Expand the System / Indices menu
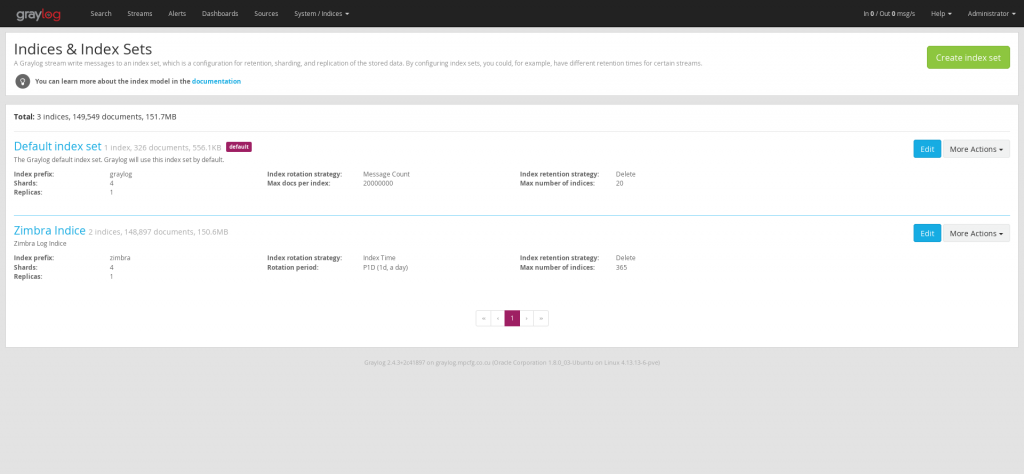This screenshot has height=474, width=1024. [321, 13]
